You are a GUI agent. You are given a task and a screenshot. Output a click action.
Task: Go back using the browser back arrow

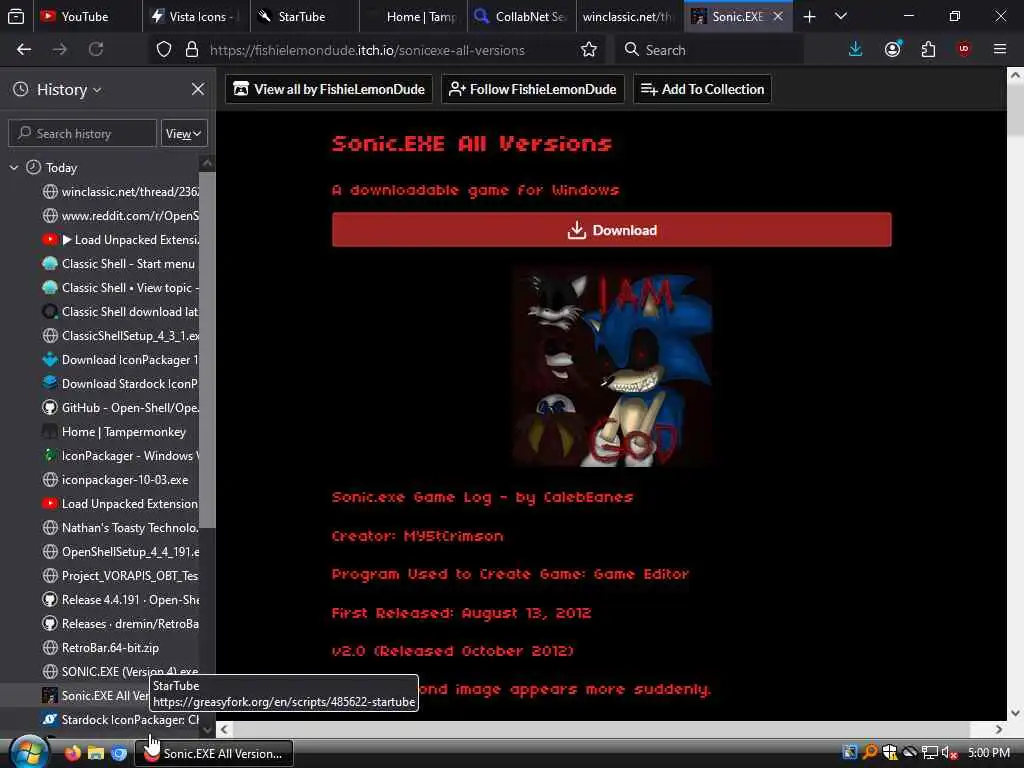click(x=24, y=50)
